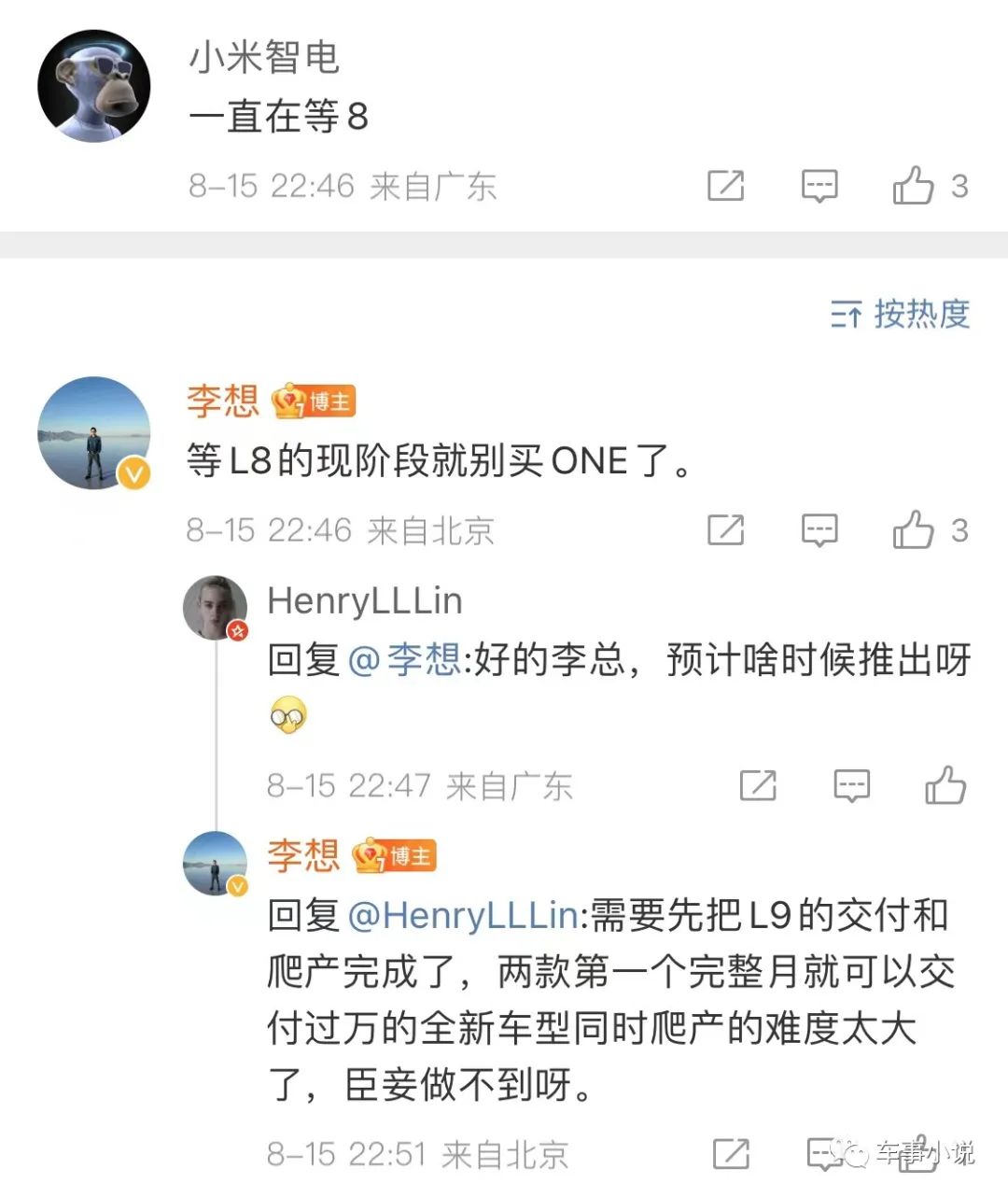Tap the @李想 mention in HenryLLLin's reply
The width and height of the screenshot is (1008, 1197).
pyautogui.click(x=404, y=661)
